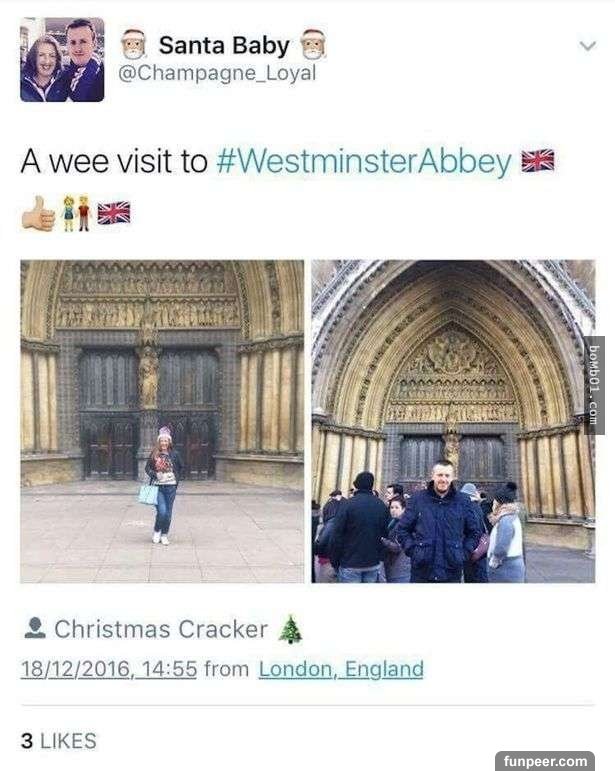Click the UK flag emoji on second line
Image resolution: width=615 pixels, height=771 pixels.
tap(114, 213)
